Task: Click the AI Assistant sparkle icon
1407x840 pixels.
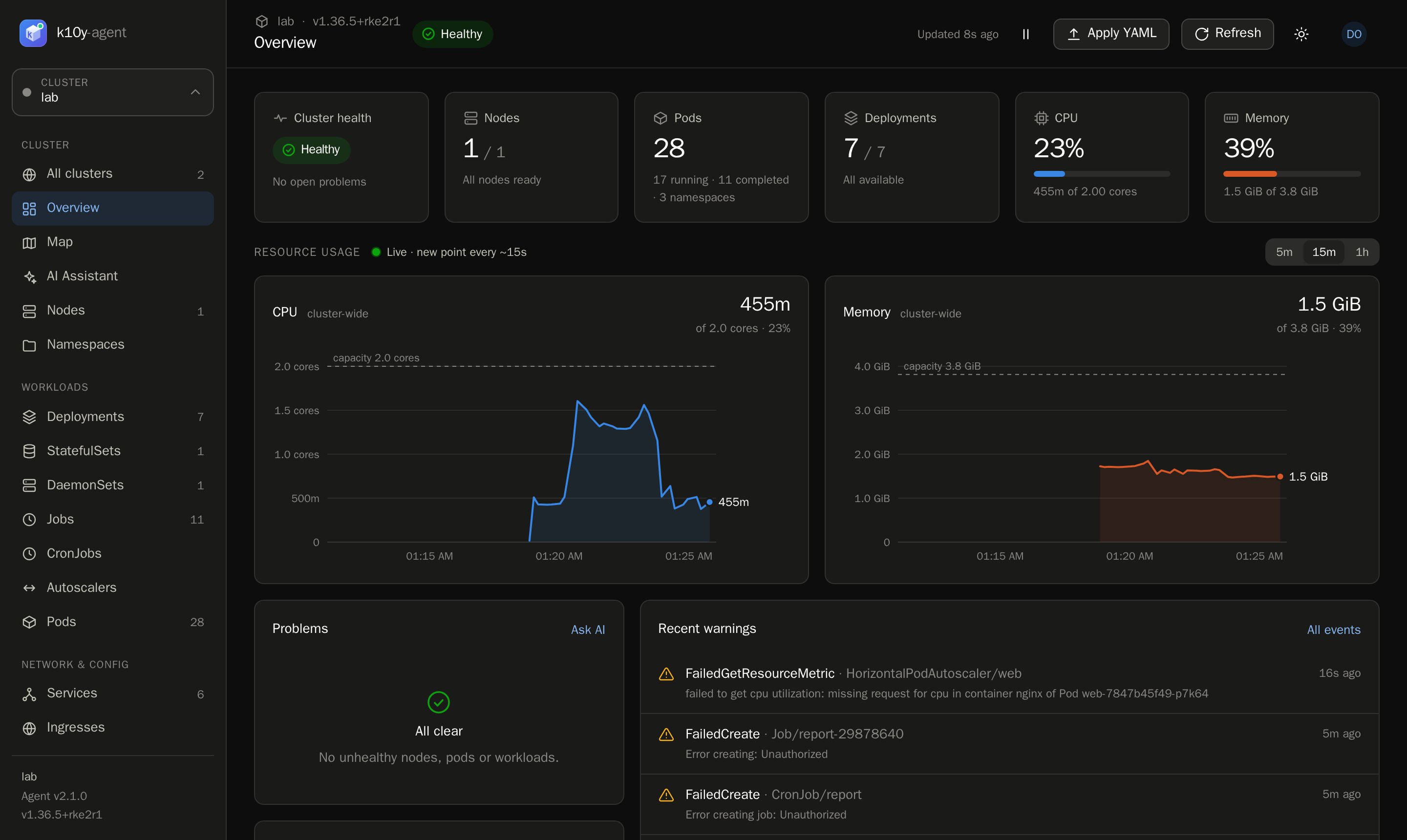Action: pos(29,277)
